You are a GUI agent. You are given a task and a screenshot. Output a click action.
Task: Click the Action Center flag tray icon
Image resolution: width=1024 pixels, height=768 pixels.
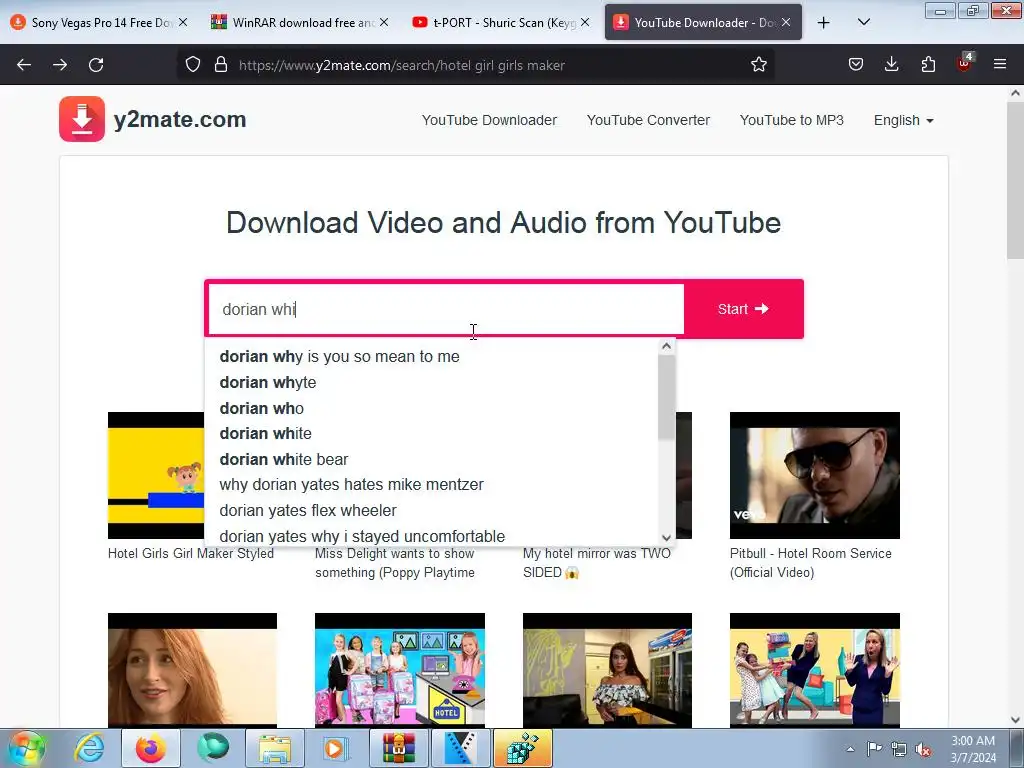[x=874, y=749]
